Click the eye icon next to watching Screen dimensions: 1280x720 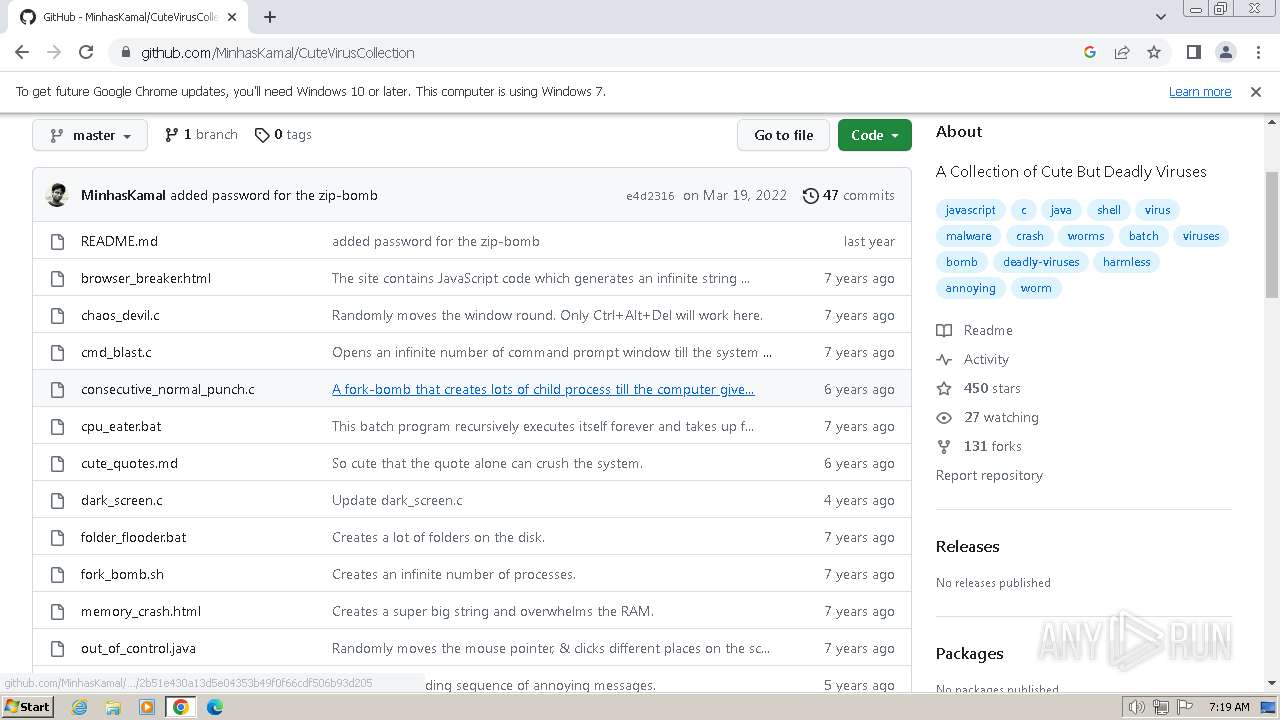click(x=944, y=417)
